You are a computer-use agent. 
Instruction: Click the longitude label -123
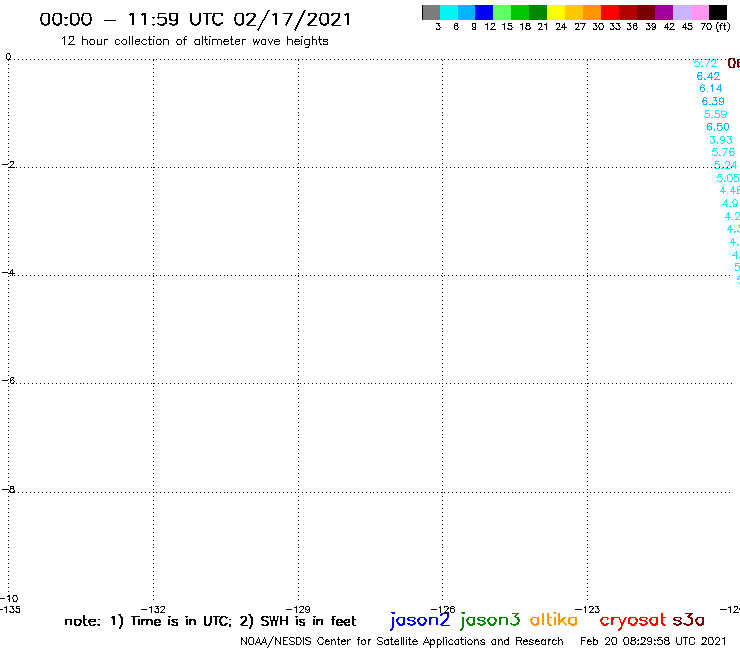point(588,609)
